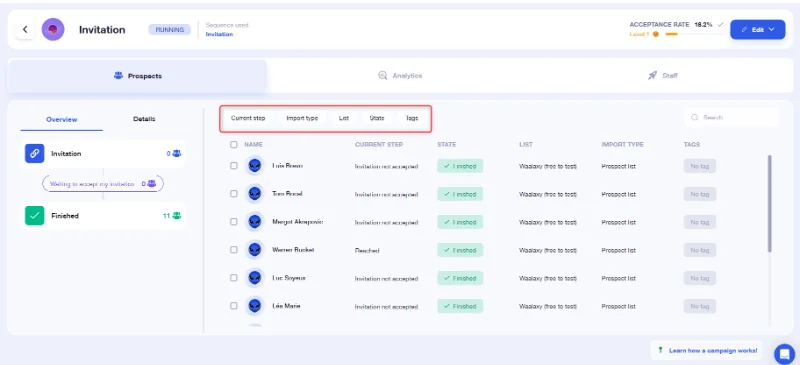Click the people icon beside Invitation count 0
This screenshot has height=365, width=800.
click(x=177, y=153)
